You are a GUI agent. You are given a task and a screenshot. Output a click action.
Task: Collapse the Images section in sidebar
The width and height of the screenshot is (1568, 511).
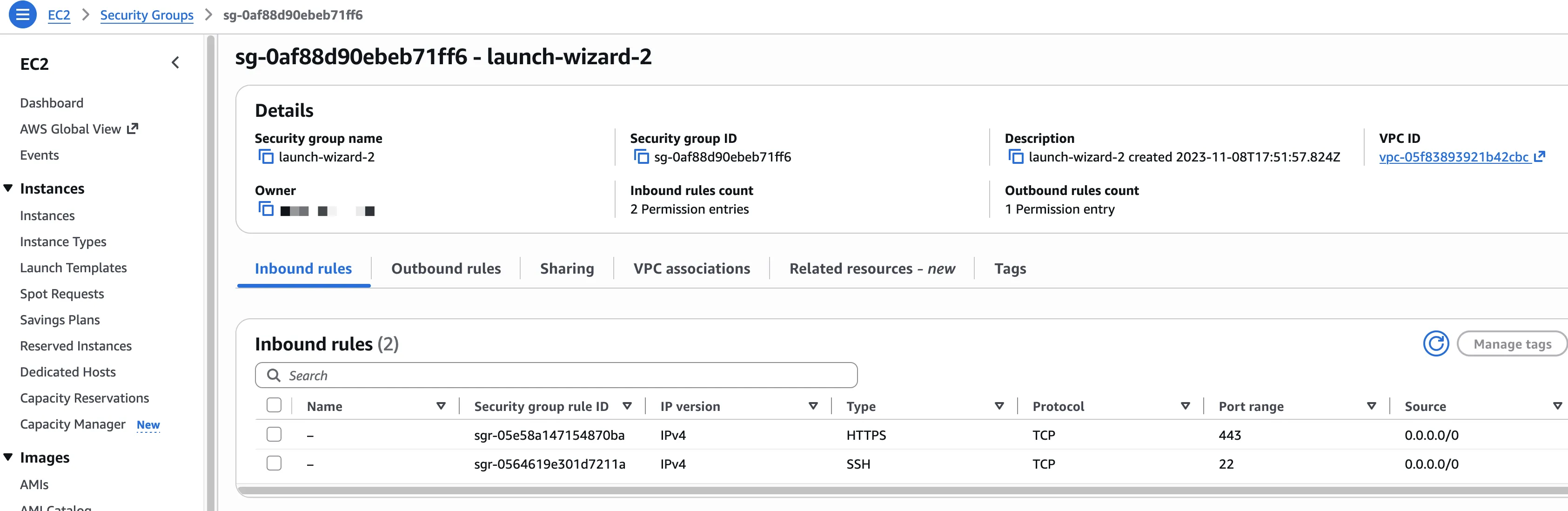[8, 457]
